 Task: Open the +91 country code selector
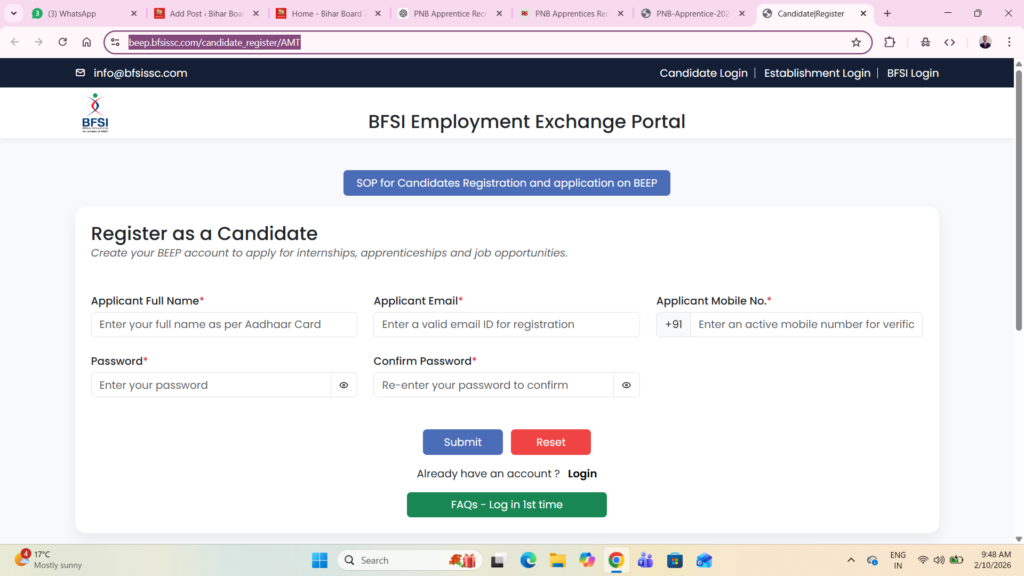(672, 324)
